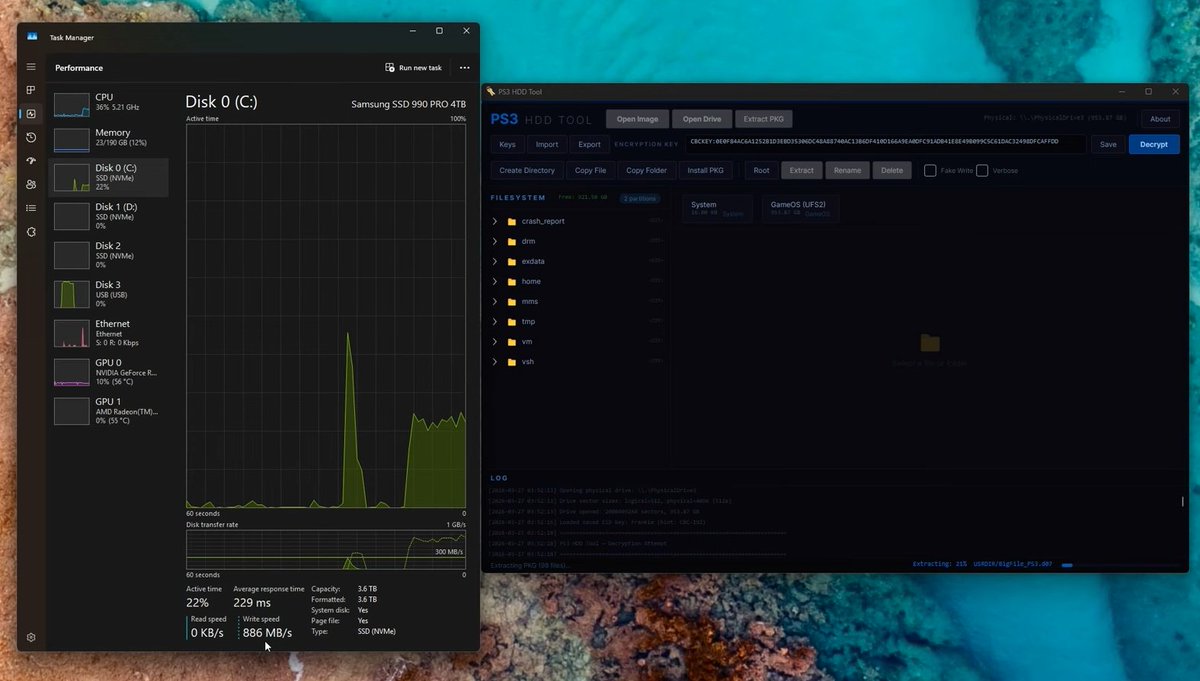Open Services page icon in Task Manager
This screenshot has height=681, width=1200.
tap(31, 232)
